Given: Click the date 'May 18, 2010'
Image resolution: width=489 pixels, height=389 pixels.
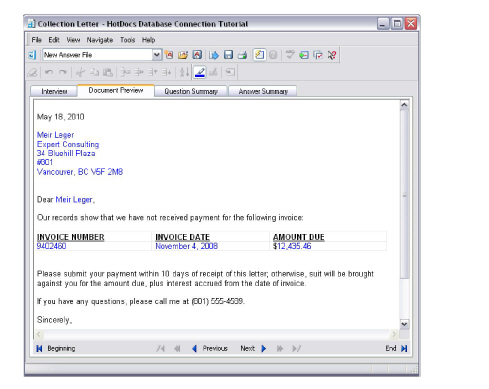Looking at the screenshot, I should [x=61, y=117].
